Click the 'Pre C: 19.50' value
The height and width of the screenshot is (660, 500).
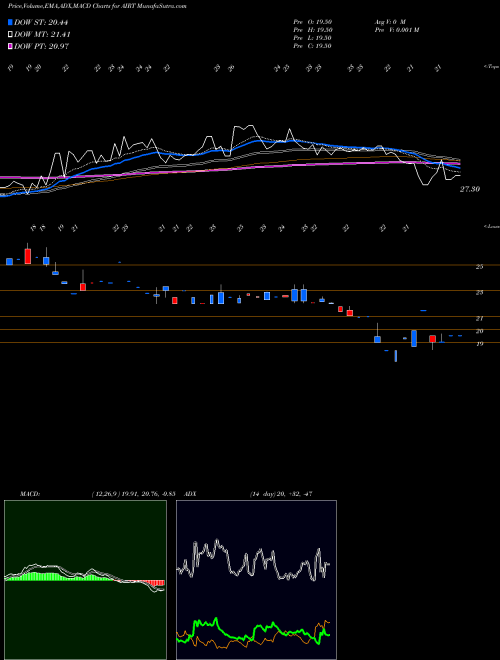coord(312,46)
